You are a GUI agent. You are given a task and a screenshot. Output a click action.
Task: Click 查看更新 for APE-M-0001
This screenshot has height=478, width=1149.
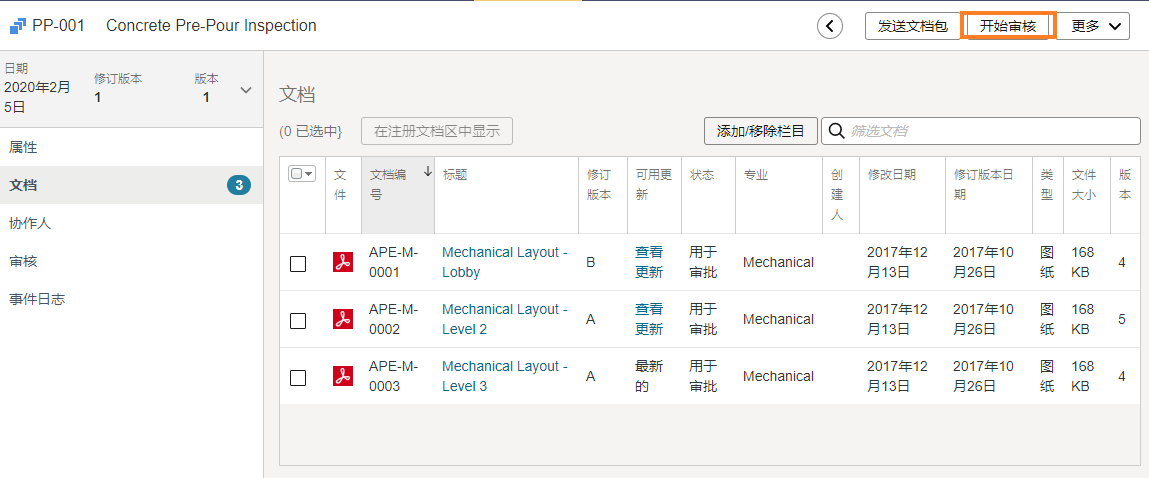(649, 262)
